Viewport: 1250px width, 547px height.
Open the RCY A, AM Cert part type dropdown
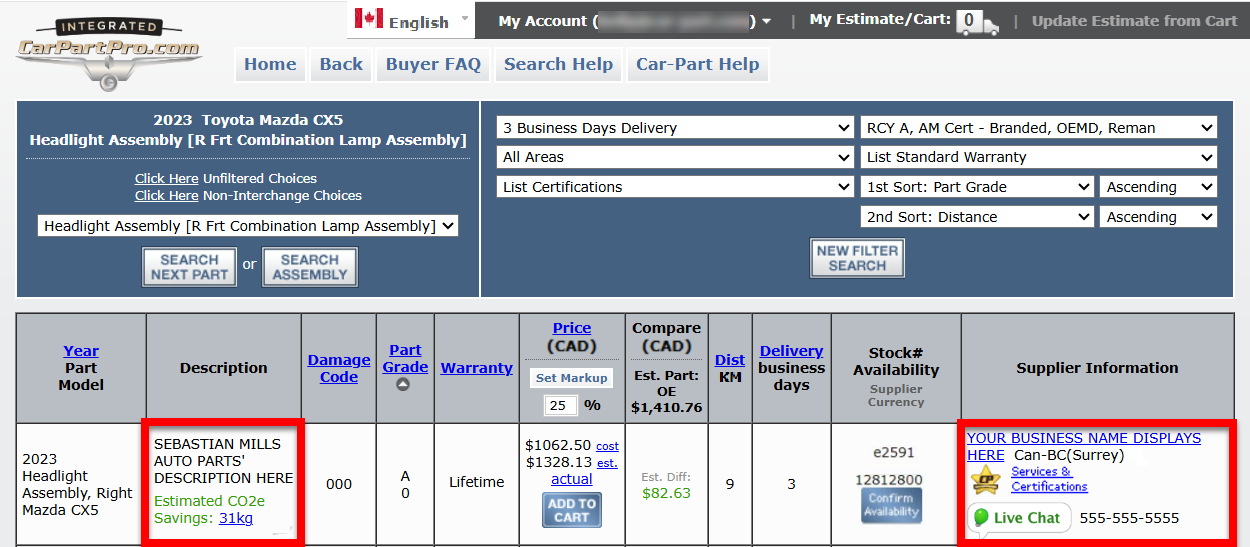click(x=1039, y=128)
